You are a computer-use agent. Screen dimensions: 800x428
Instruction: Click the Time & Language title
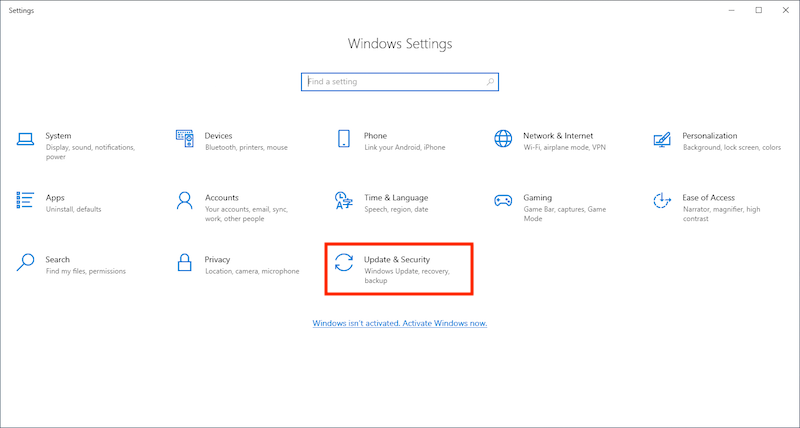pyautogui.click(x=396, y=198)
